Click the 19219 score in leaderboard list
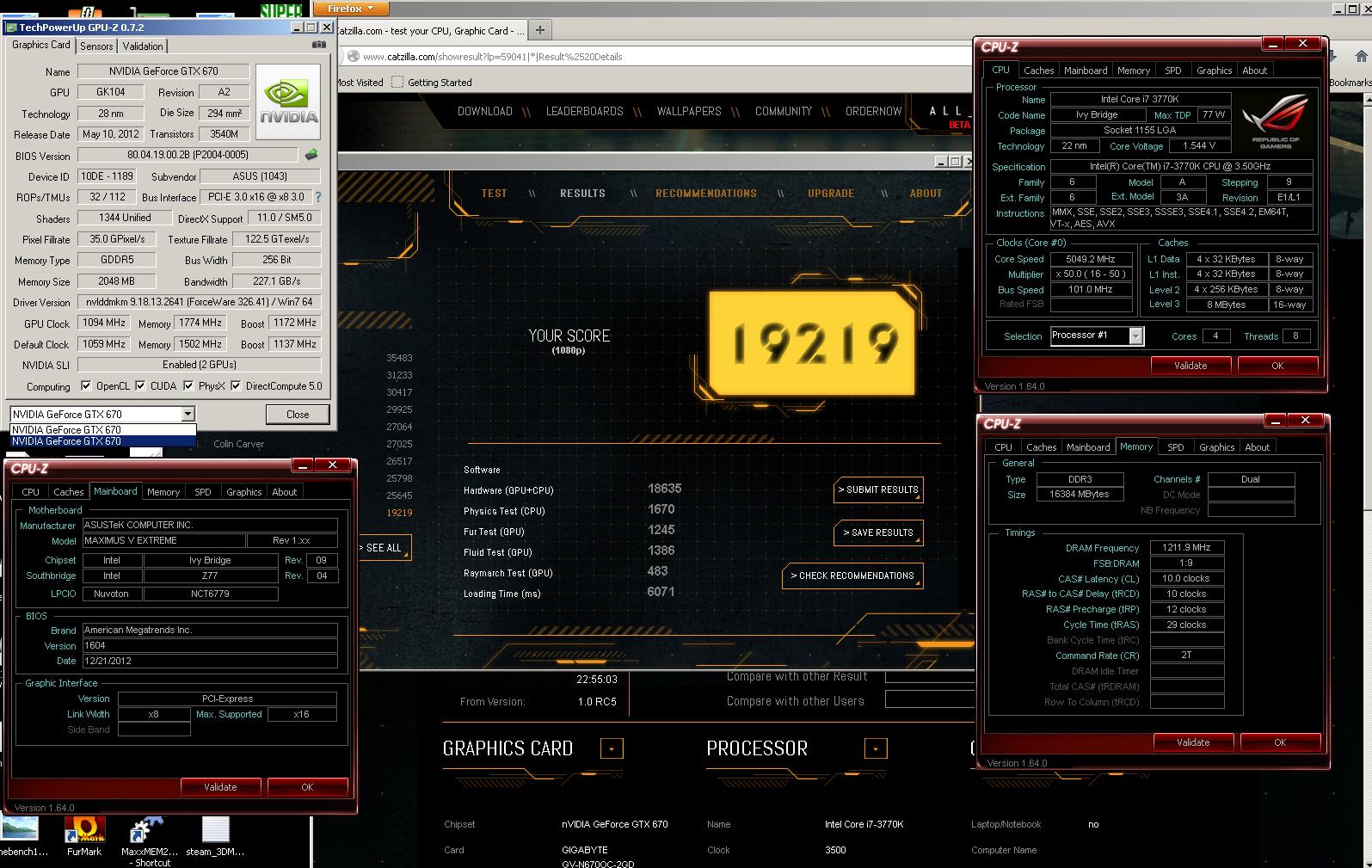 tap(399, 513)
